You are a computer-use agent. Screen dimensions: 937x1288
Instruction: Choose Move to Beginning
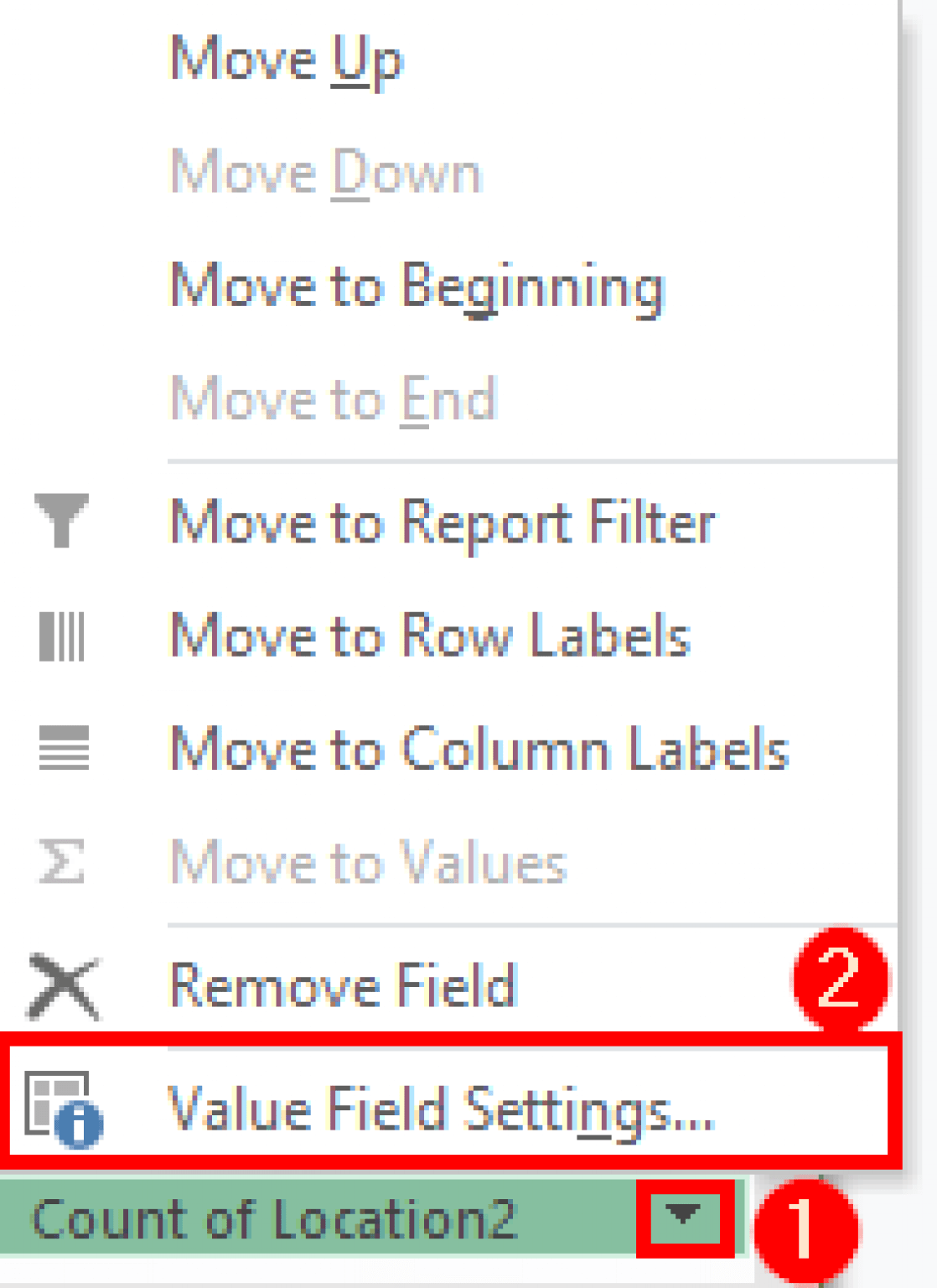pos(415,285)
